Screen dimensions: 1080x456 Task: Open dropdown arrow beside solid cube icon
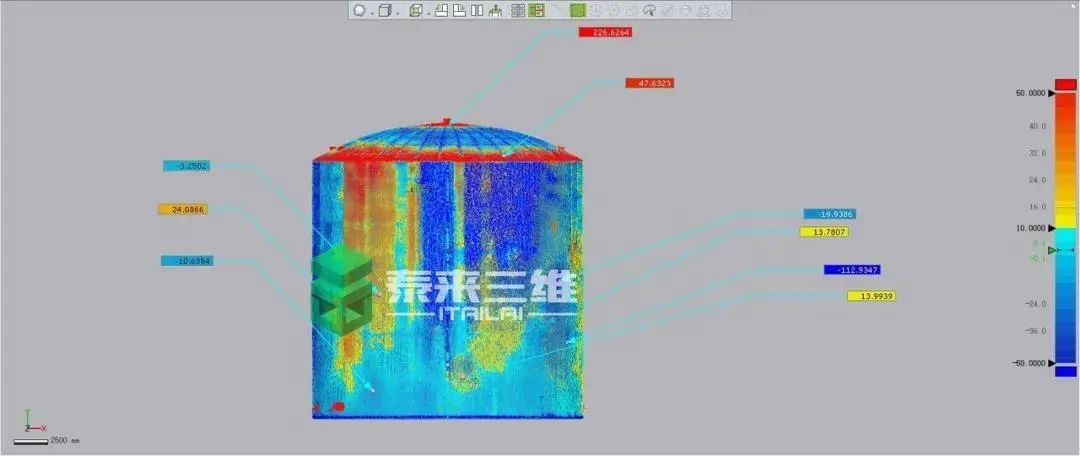click(396, 12)
